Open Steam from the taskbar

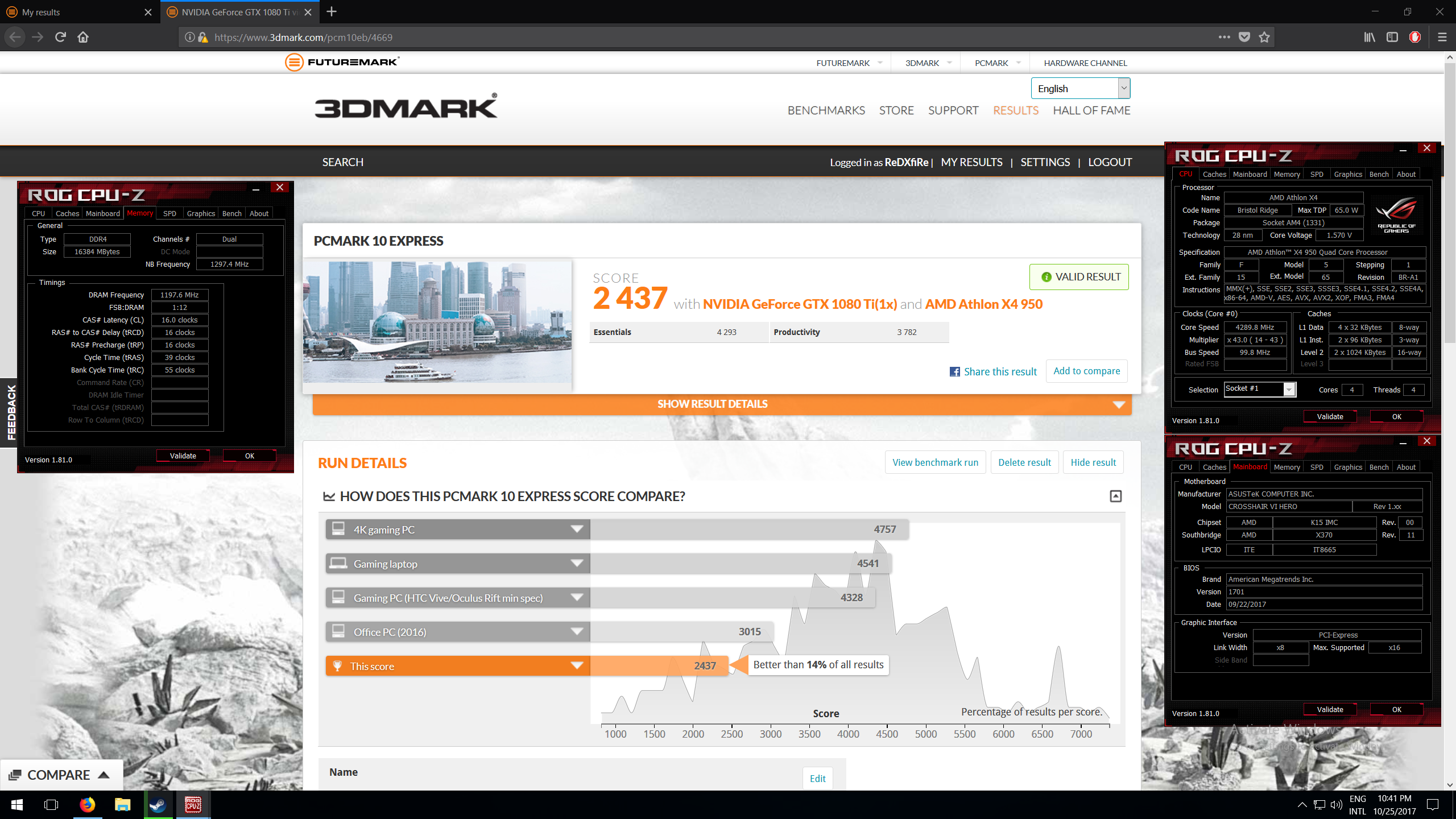point(158,805)
